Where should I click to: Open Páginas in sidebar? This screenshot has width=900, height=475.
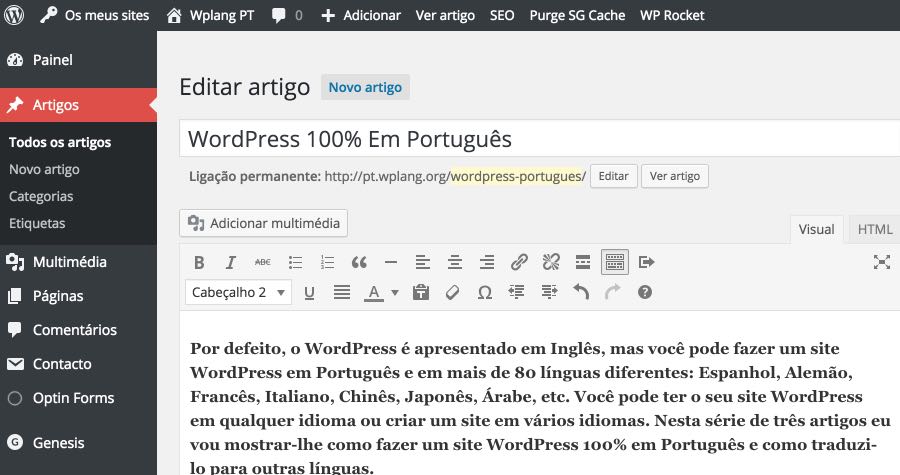click(78, 296)
